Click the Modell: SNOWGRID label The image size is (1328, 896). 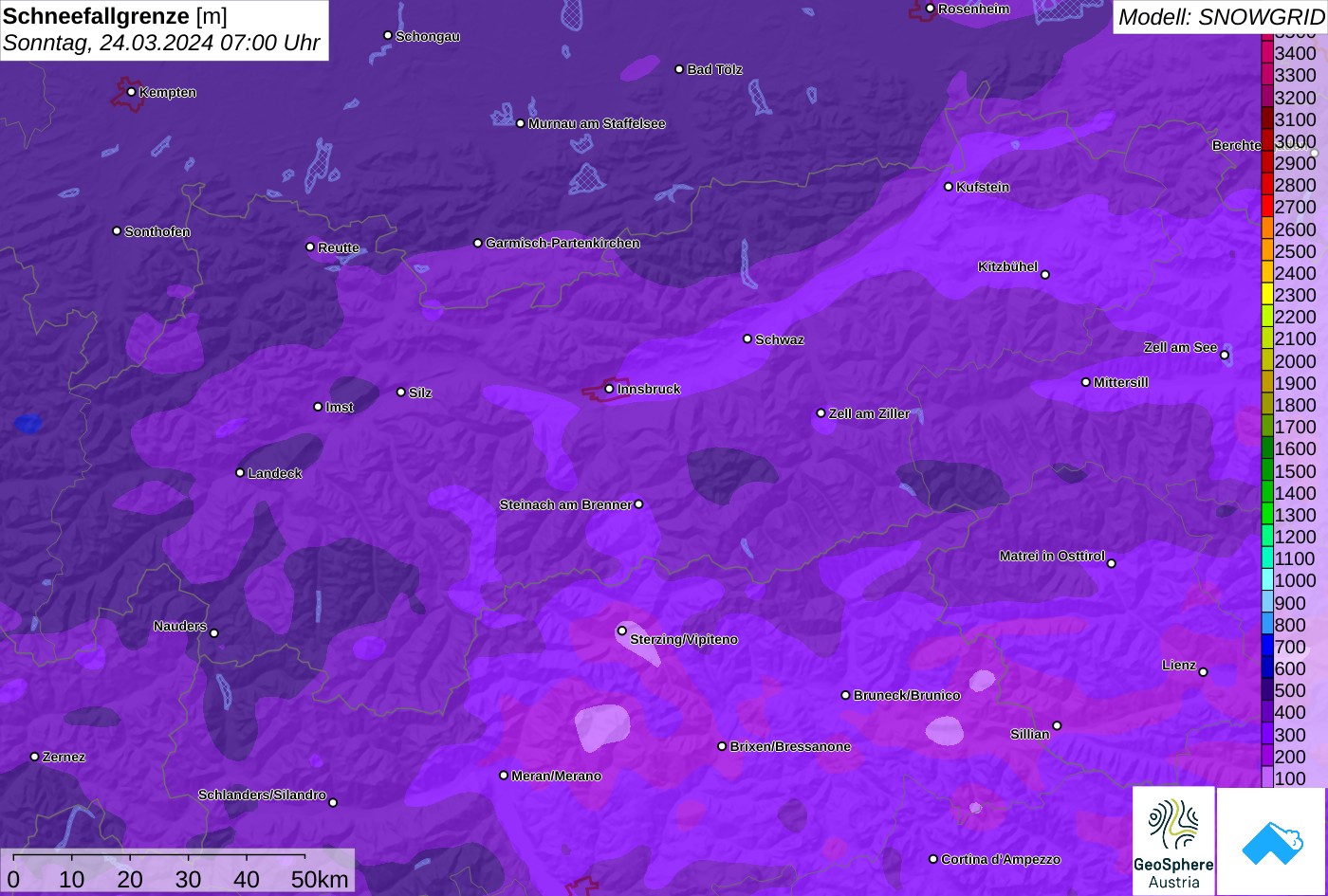1220,16
